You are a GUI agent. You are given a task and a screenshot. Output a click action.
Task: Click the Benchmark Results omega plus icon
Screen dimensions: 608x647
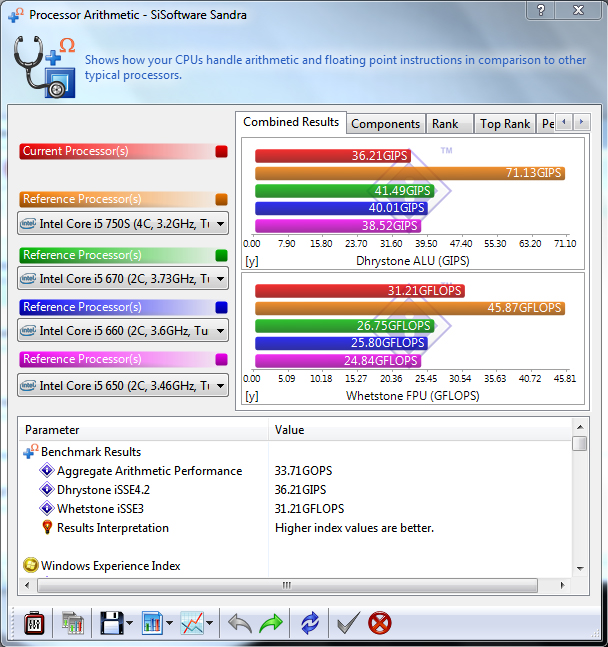tap(31, 451)
